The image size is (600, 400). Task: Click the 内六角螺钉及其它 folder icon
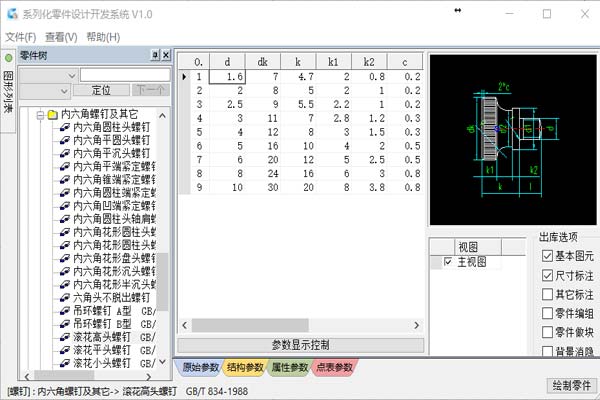(52, 115)
